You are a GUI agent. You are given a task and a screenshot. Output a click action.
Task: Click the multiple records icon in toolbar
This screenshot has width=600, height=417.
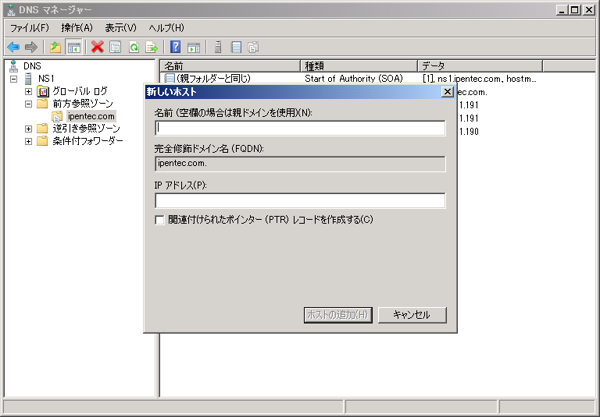click(x=253, y=47)
